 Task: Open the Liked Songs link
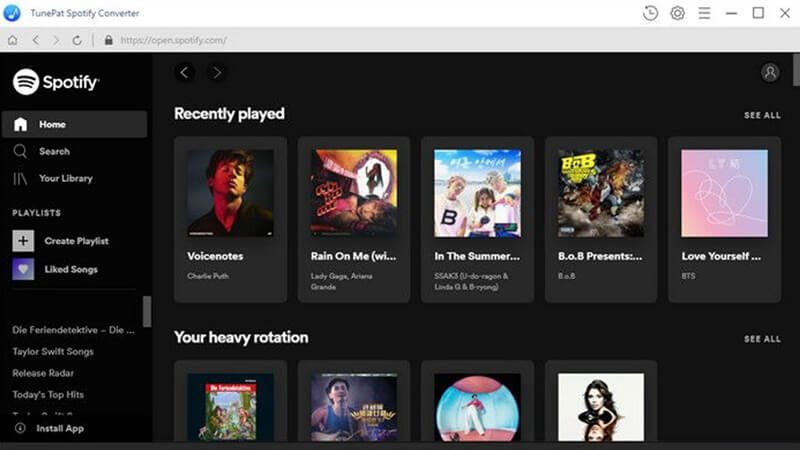pyautogui.click(x=71, y=269)
